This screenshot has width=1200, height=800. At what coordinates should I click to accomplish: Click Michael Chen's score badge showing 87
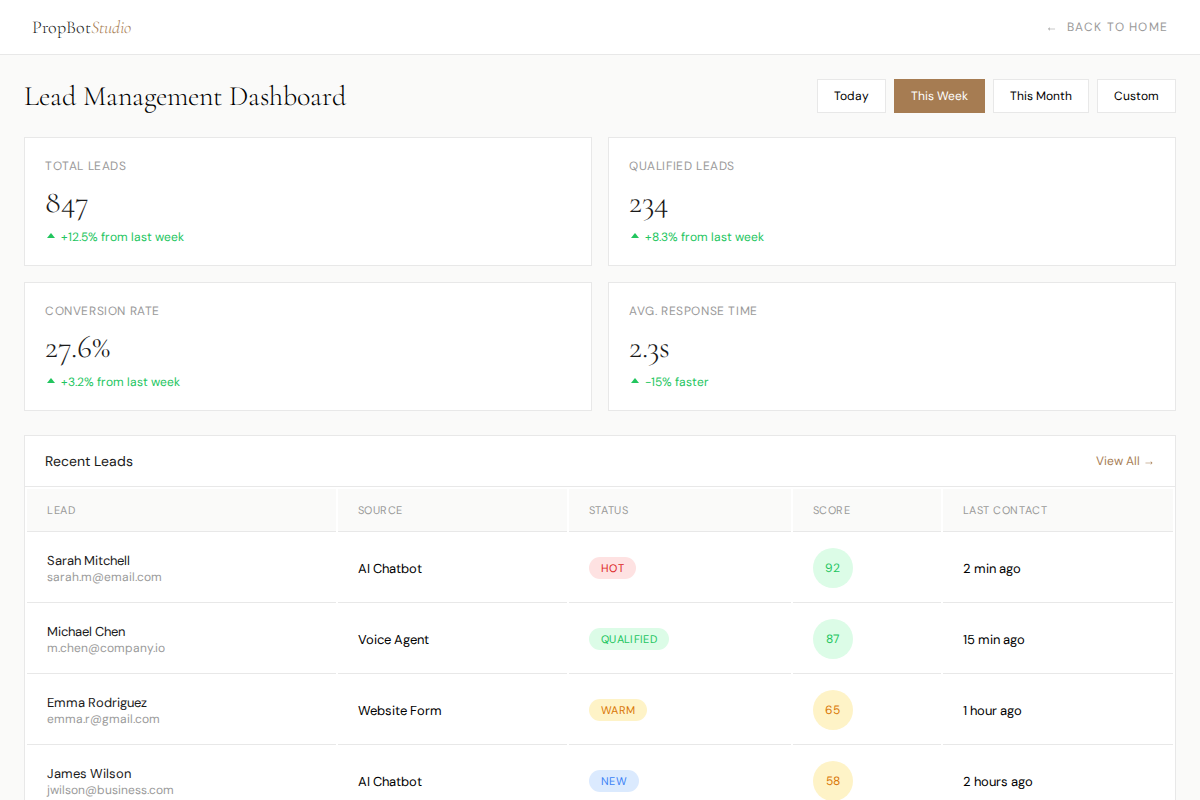[833, 638]
